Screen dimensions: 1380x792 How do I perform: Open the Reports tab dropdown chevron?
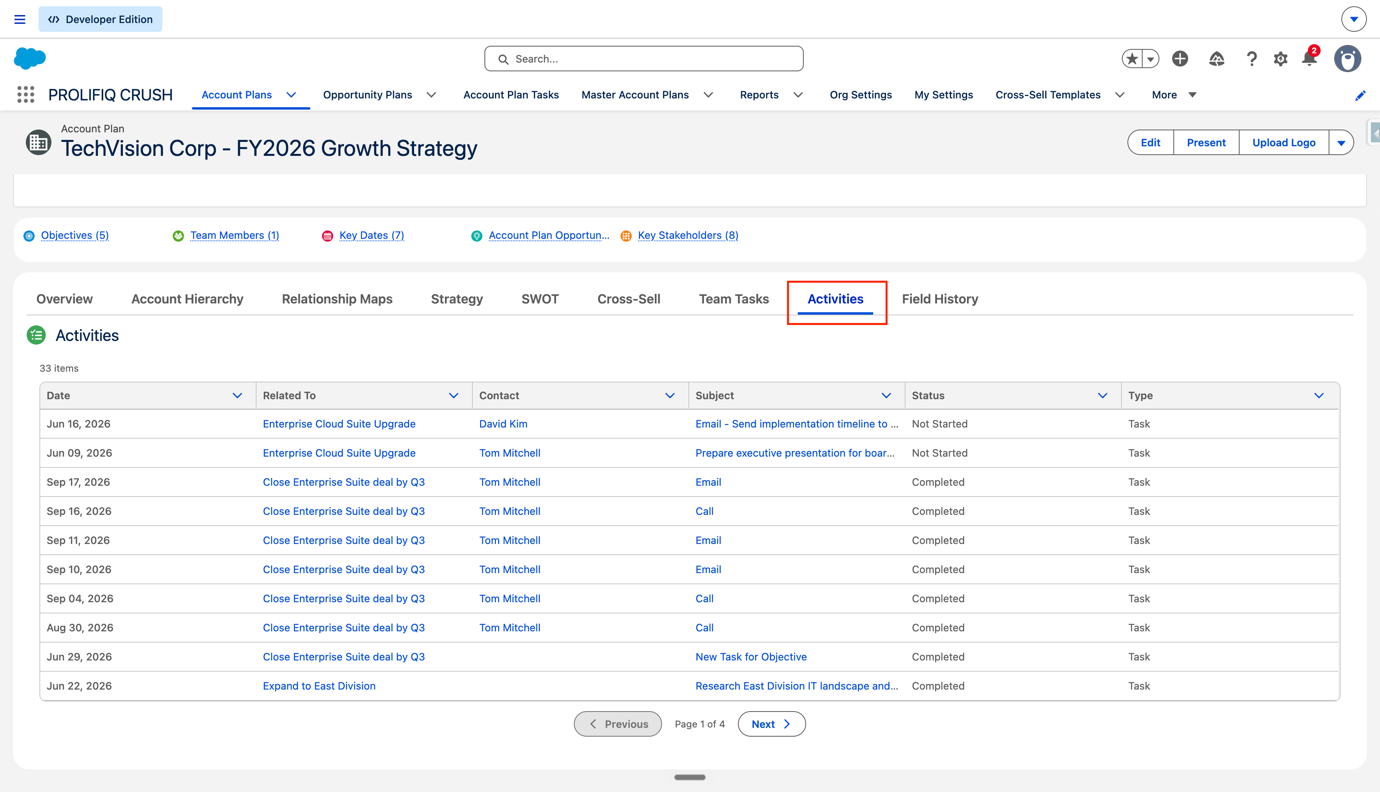798,95
